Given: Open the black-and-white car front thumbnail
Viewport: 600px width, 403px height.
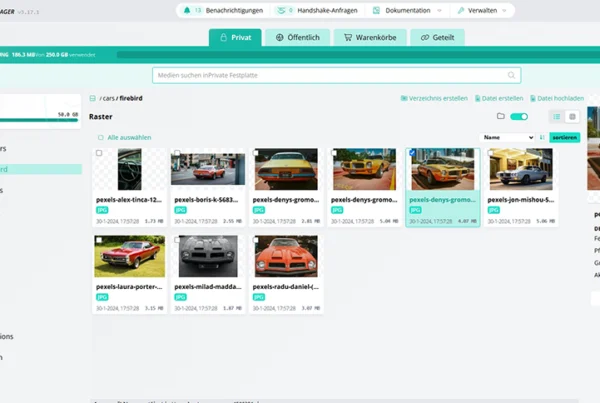Looking at the screenshot, I should pos(208,256).
